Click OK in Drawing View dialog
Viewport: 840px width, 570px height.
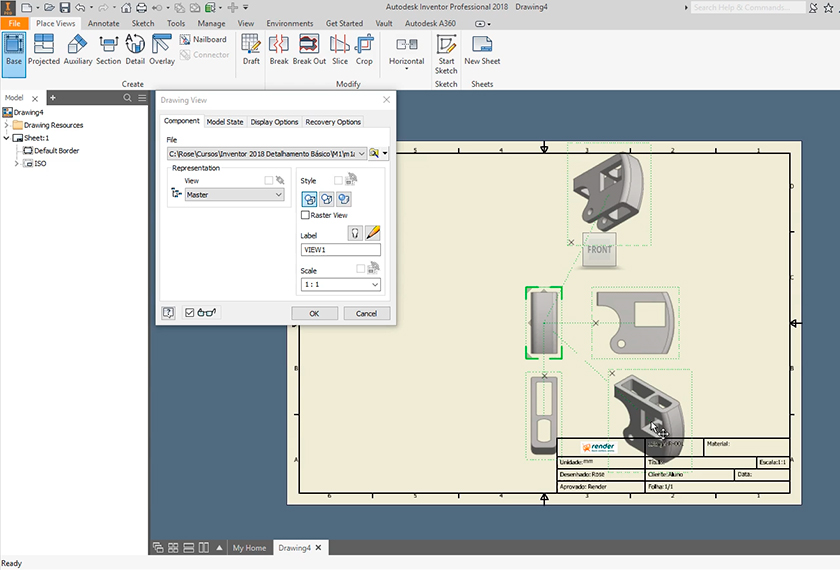[x=314, y=313]
